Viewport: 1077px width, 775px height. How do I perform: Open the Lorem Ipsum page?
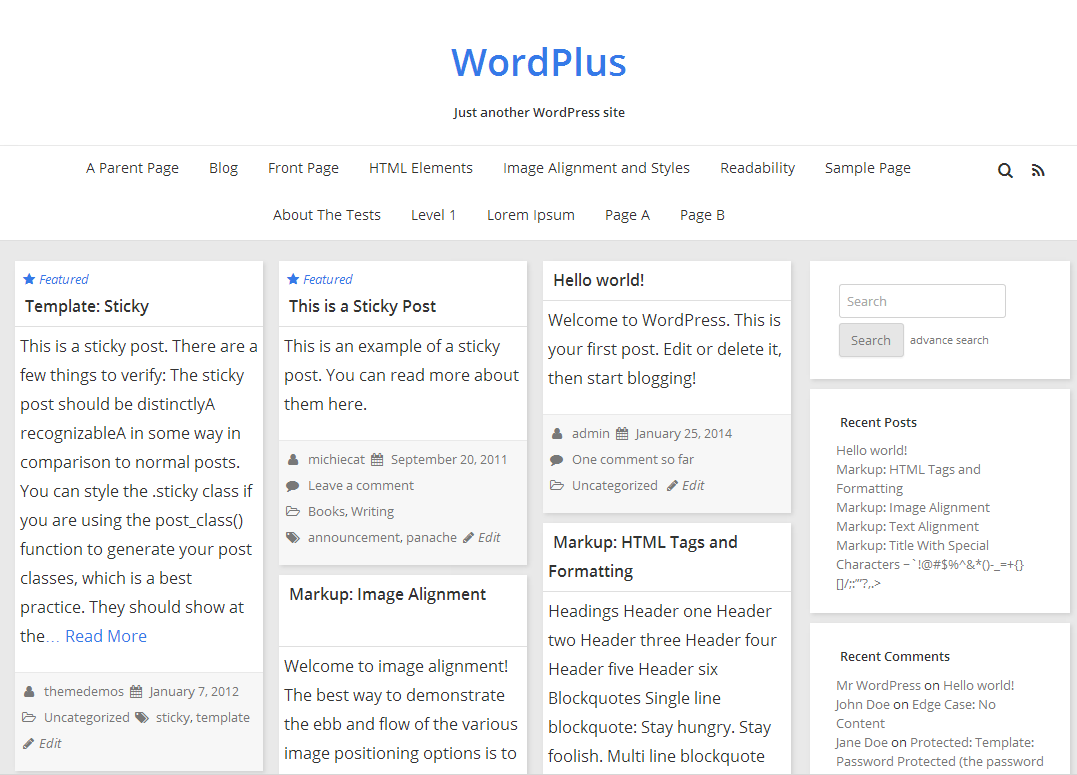click(x=531, y=215)
